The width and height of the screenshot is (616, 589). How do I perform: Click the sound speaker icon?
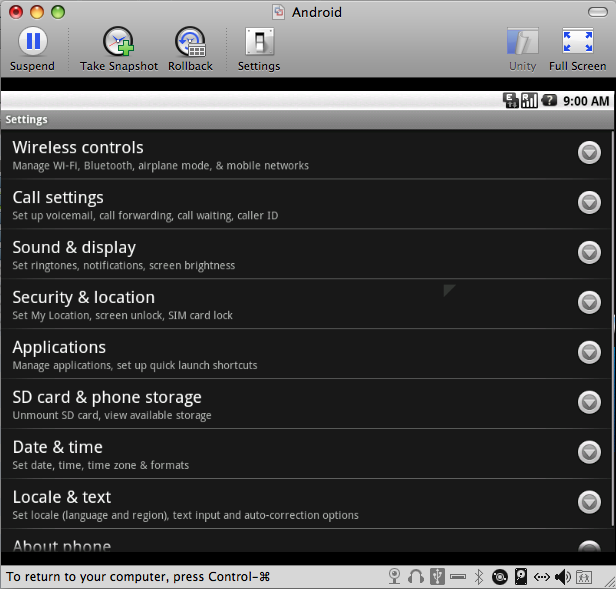click(x=562, y=577)
